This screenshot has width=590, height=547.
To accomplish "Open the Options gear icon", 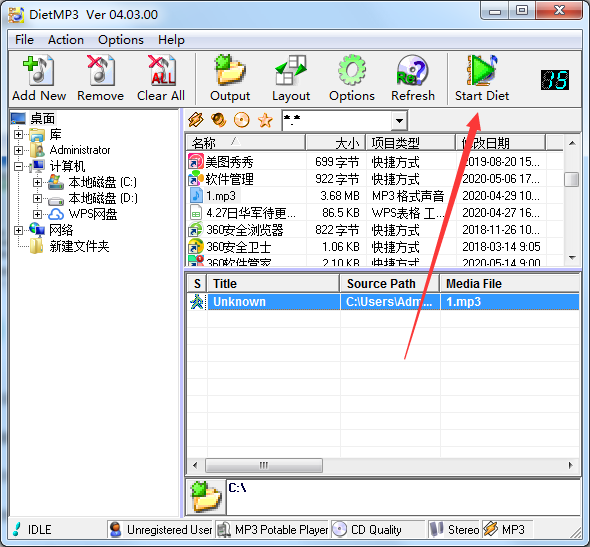I will (352, 70).
